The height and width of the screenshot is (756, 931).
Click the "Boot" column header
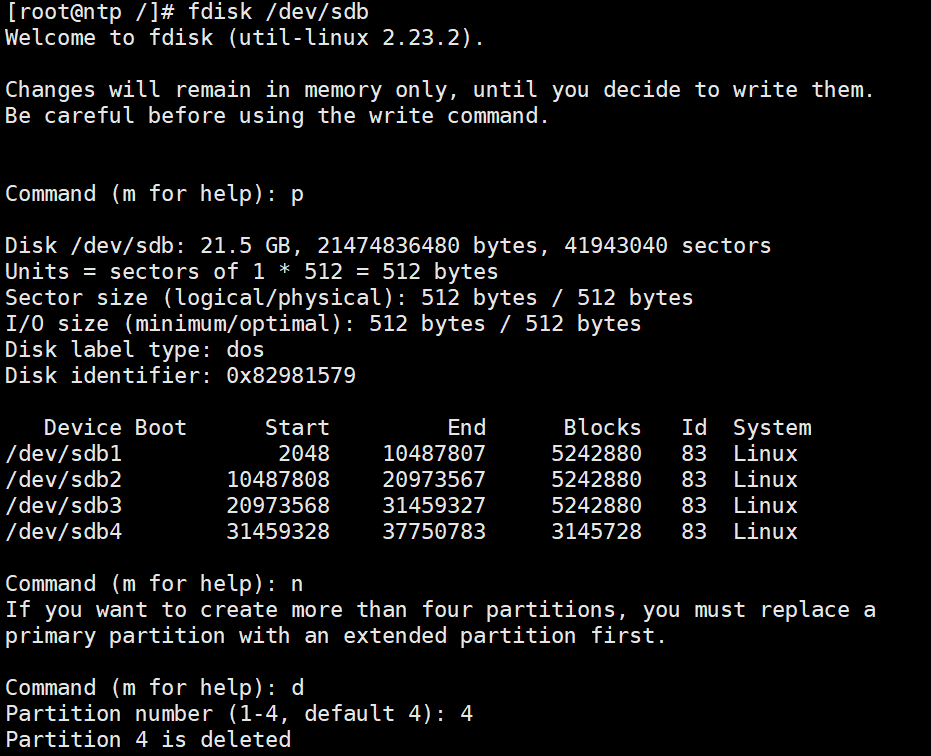tap(161, 428)
